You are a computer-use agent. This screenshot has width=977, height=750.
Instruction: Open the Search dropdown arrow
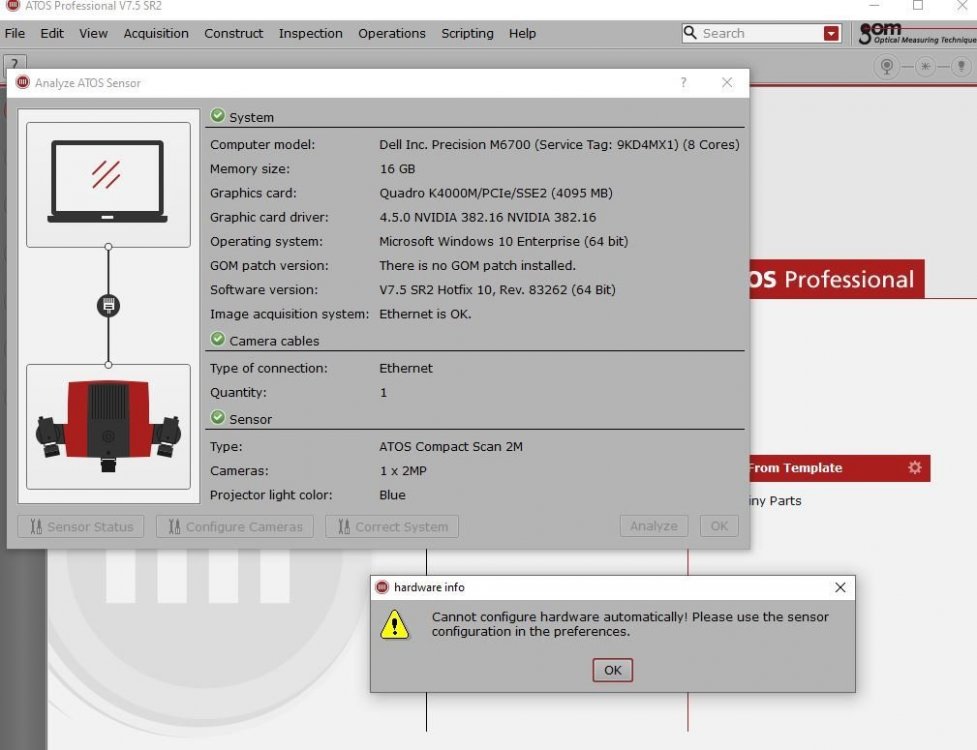tap(830, 33)
